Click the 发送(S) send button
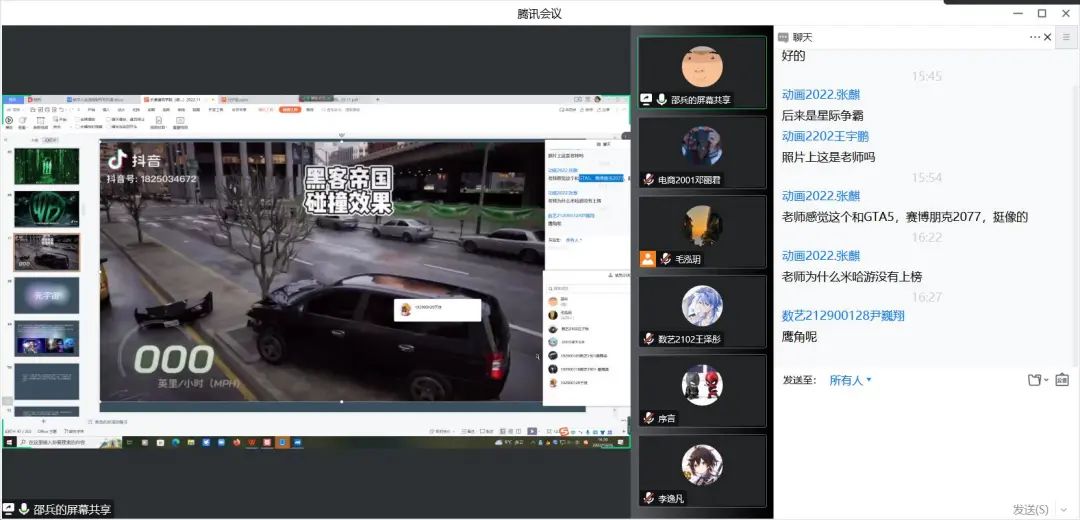 (x=1030, y=510)
